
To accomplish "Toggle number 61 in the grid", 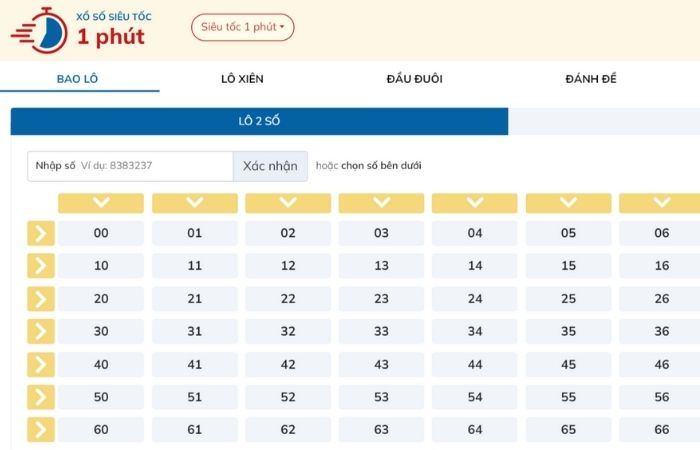I will tap(194, 430).
